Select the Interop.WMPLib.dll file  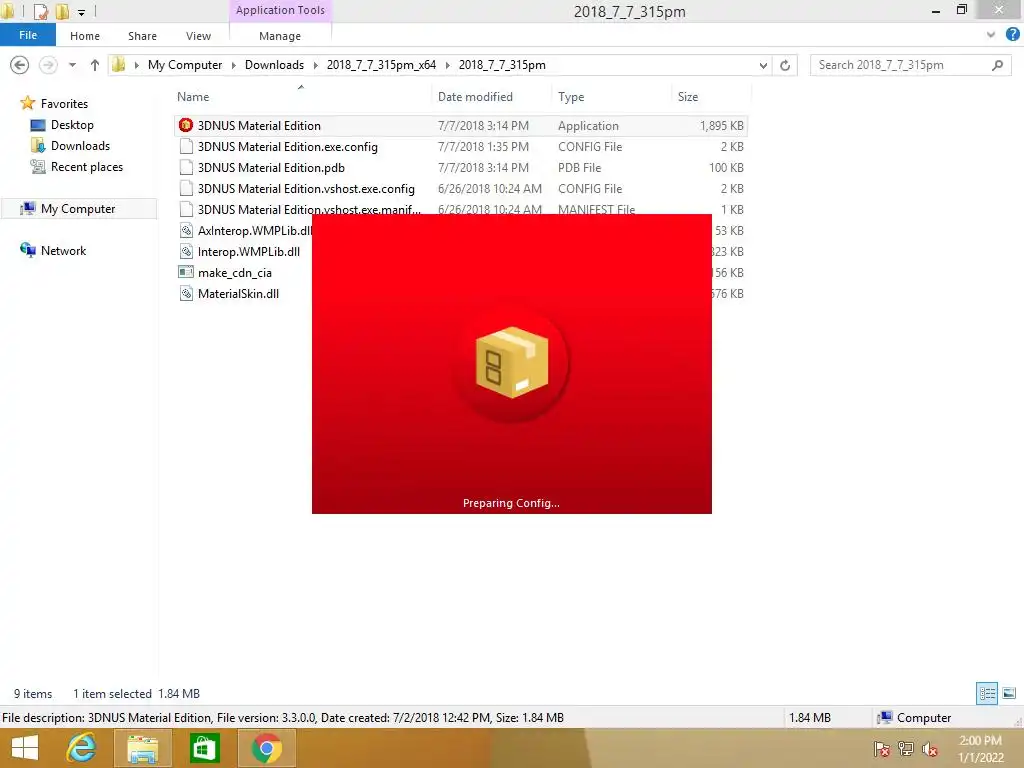[x=249, y=251]
